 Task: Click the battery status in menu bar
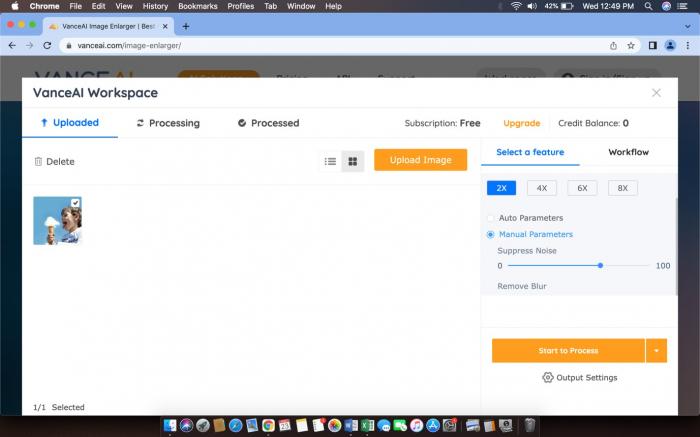point(559,6)
